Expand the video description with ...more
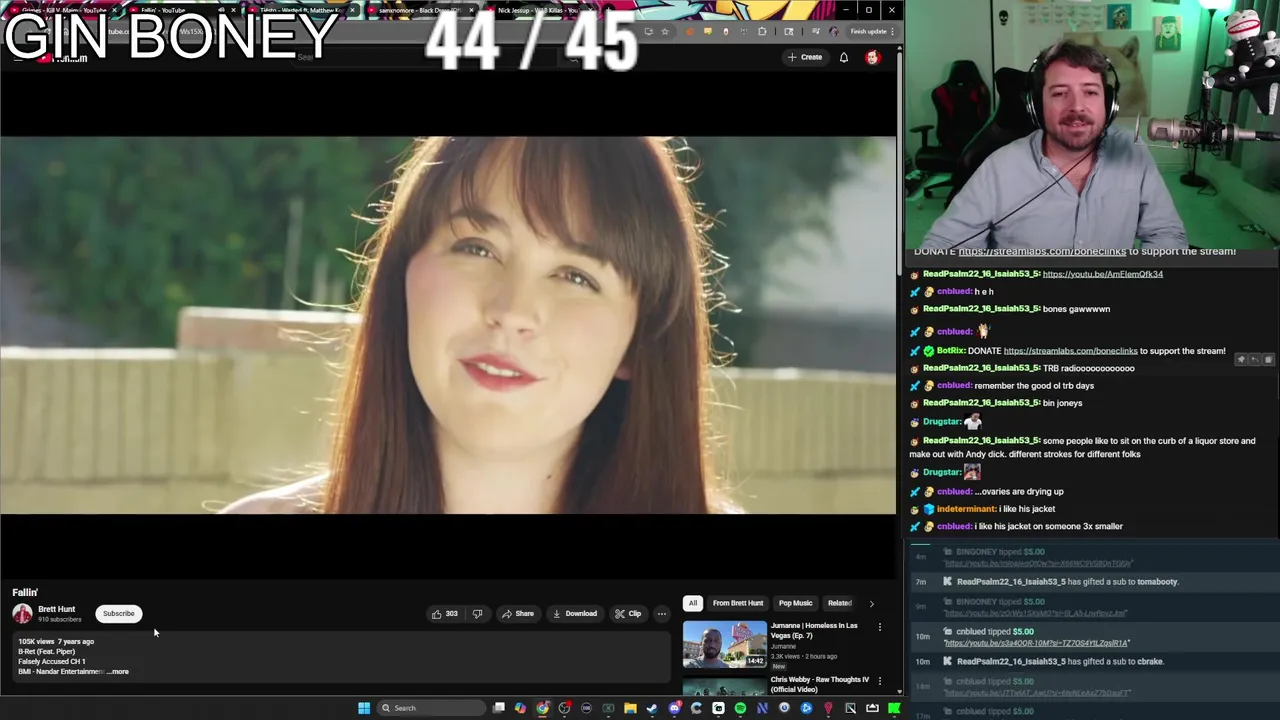This screenshot has height=720, width=1280. click(x=118, y=672)
